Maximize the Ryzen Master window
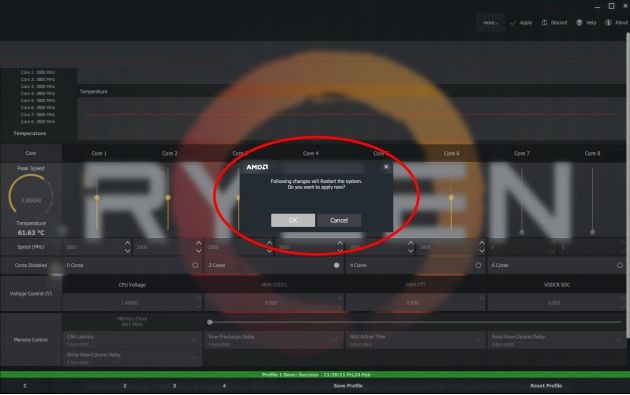This screenshot has width=630, height=395. (x=611, y=6)
